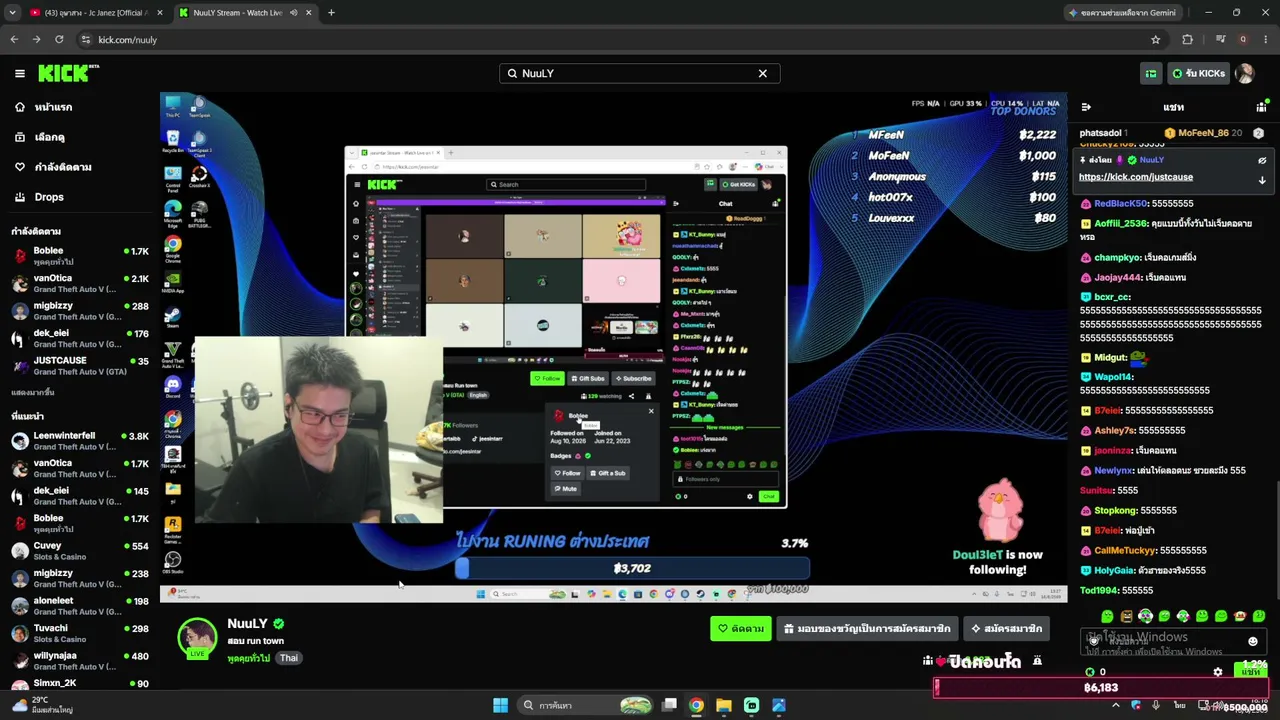1280x720 pixels.
Task: Close the NuuLY Stream browser tab
Action: tap(309, 13)
